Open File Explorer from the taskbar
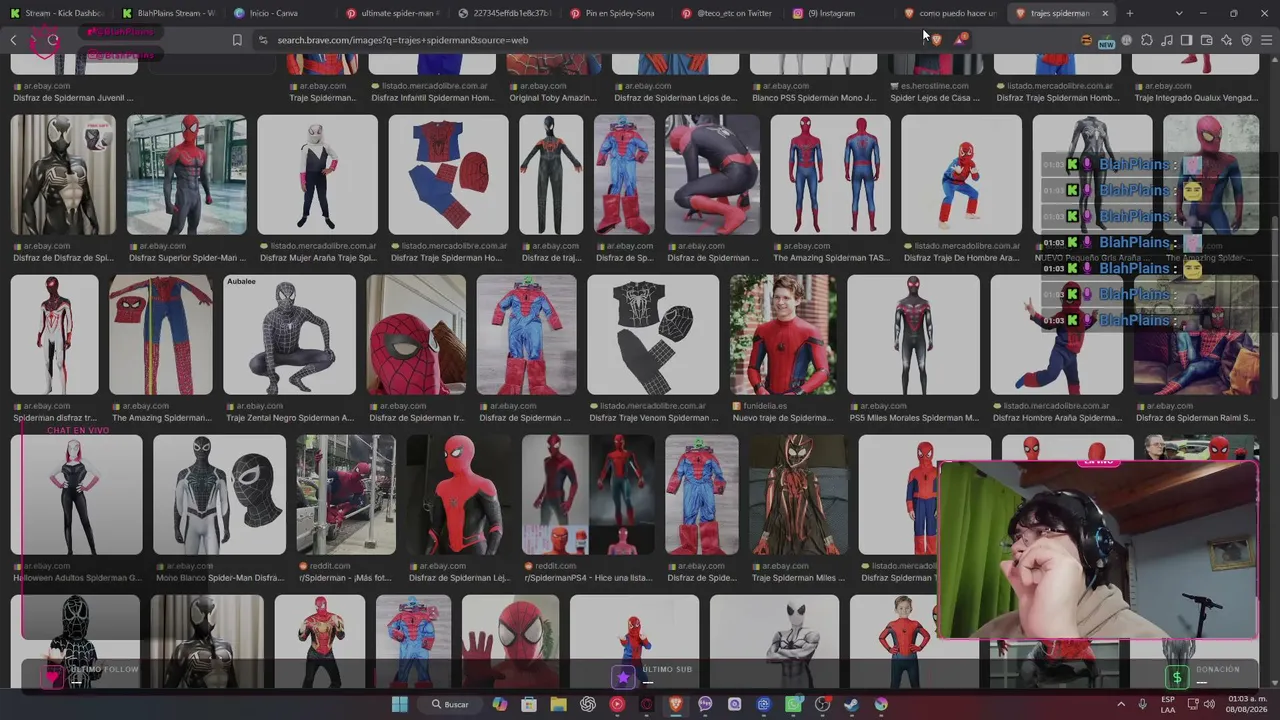 point(559,704)
